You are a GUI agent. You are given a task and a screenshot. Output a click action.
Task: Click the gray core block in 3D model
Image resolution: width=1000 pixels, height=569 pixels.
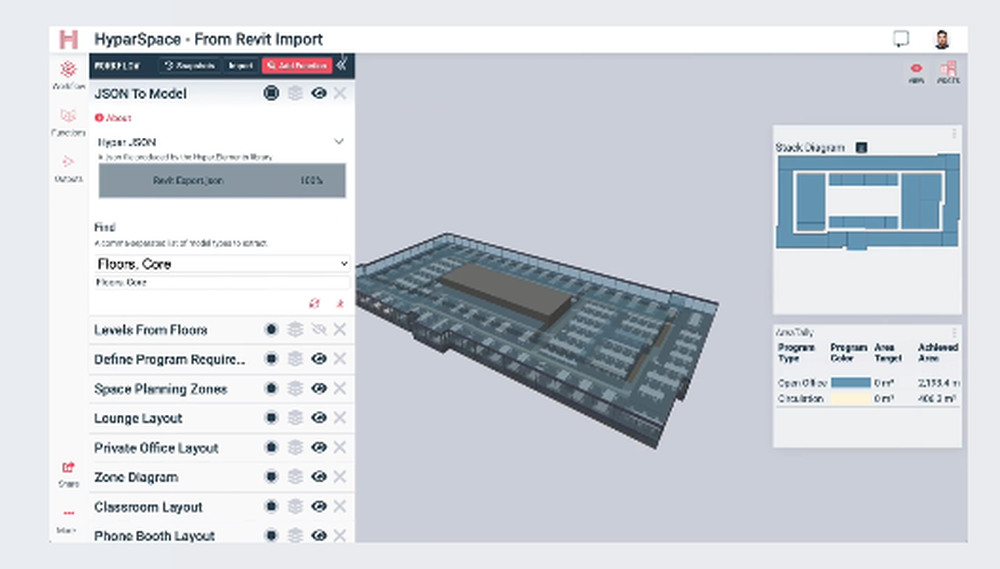pyautogui.click(x=507, y=292)
